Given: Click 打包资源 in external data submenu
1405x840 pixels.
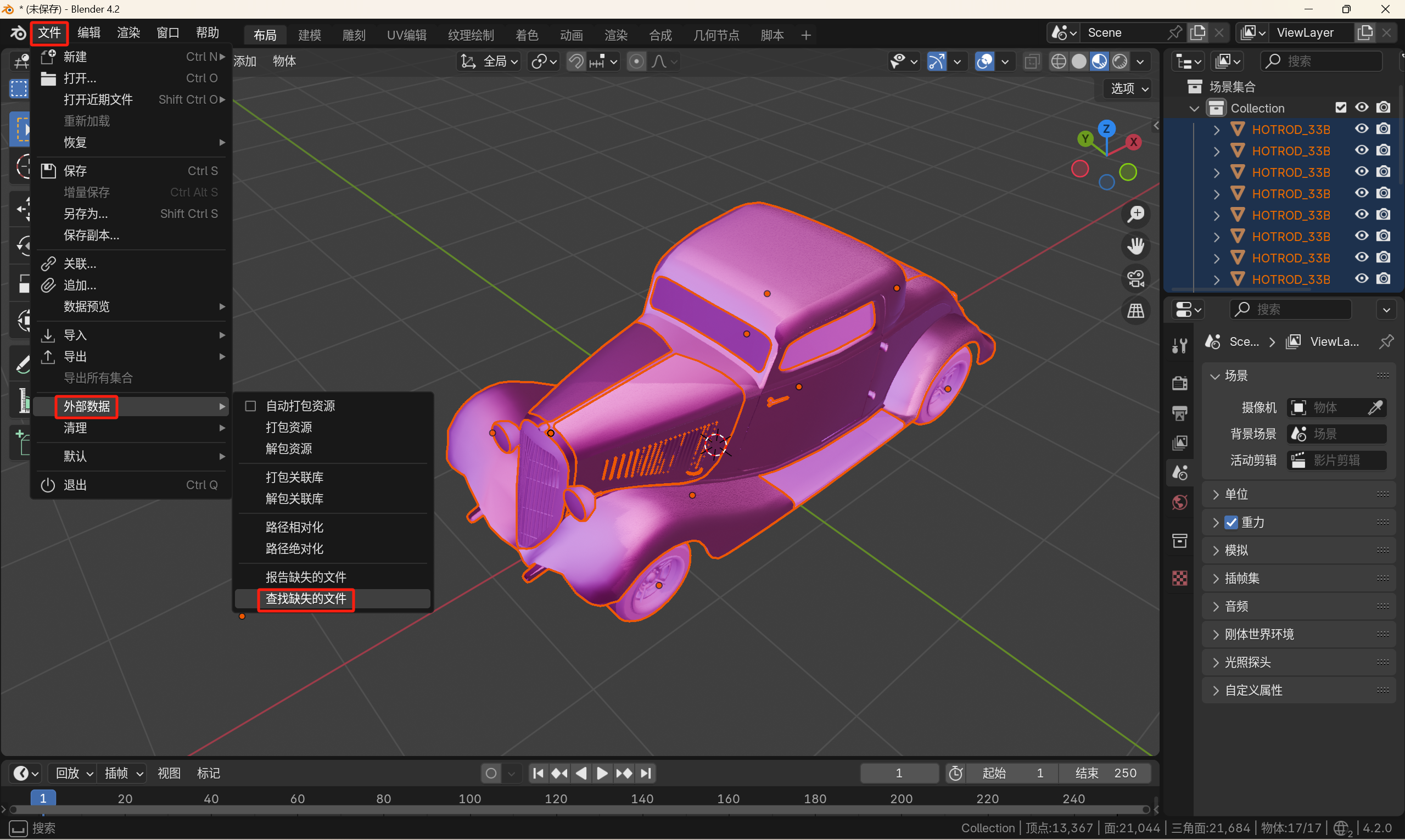Looking at the screenshot, I should [289, 427].
